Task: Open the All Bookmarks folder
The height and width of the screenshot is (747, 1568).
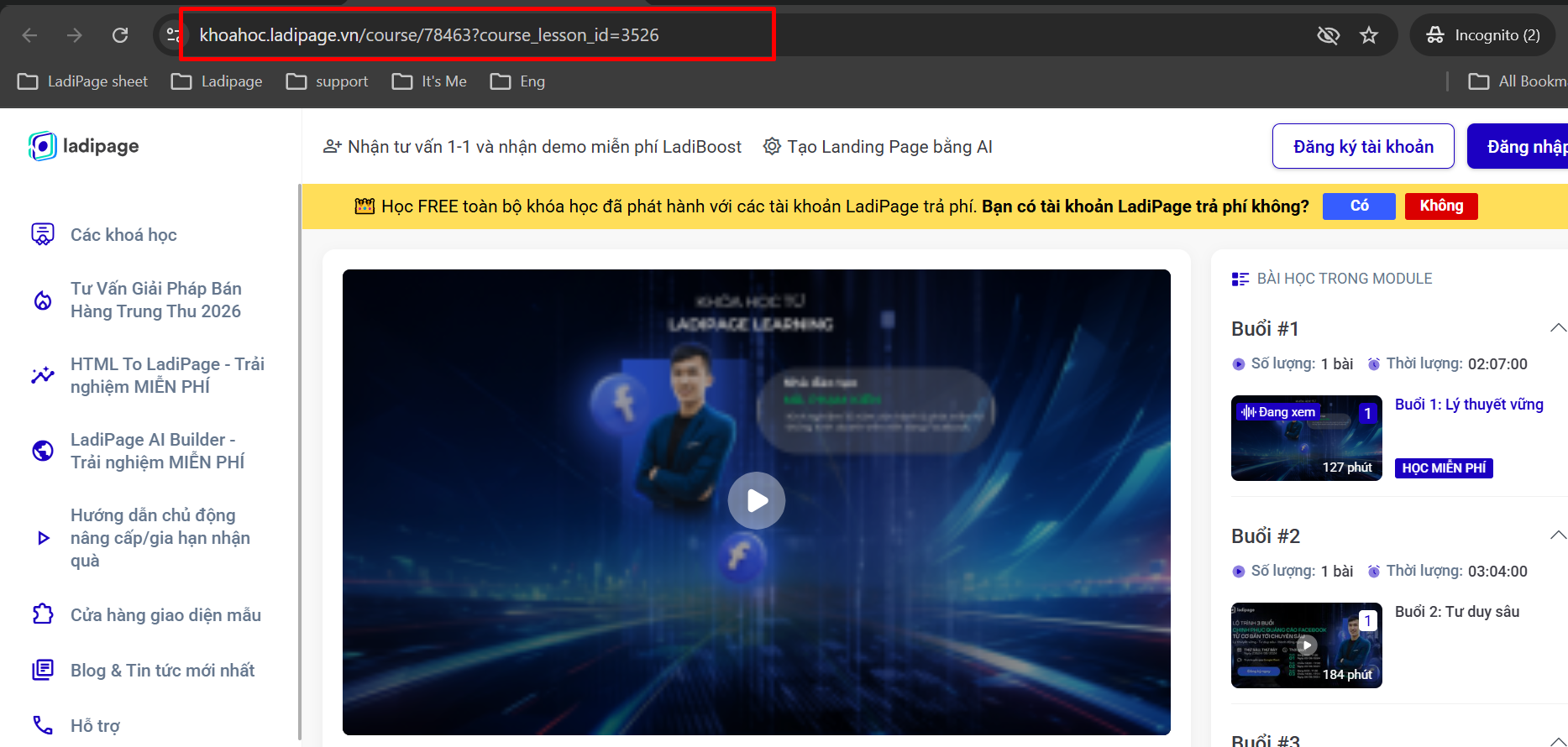Action: pos(1517,81)
